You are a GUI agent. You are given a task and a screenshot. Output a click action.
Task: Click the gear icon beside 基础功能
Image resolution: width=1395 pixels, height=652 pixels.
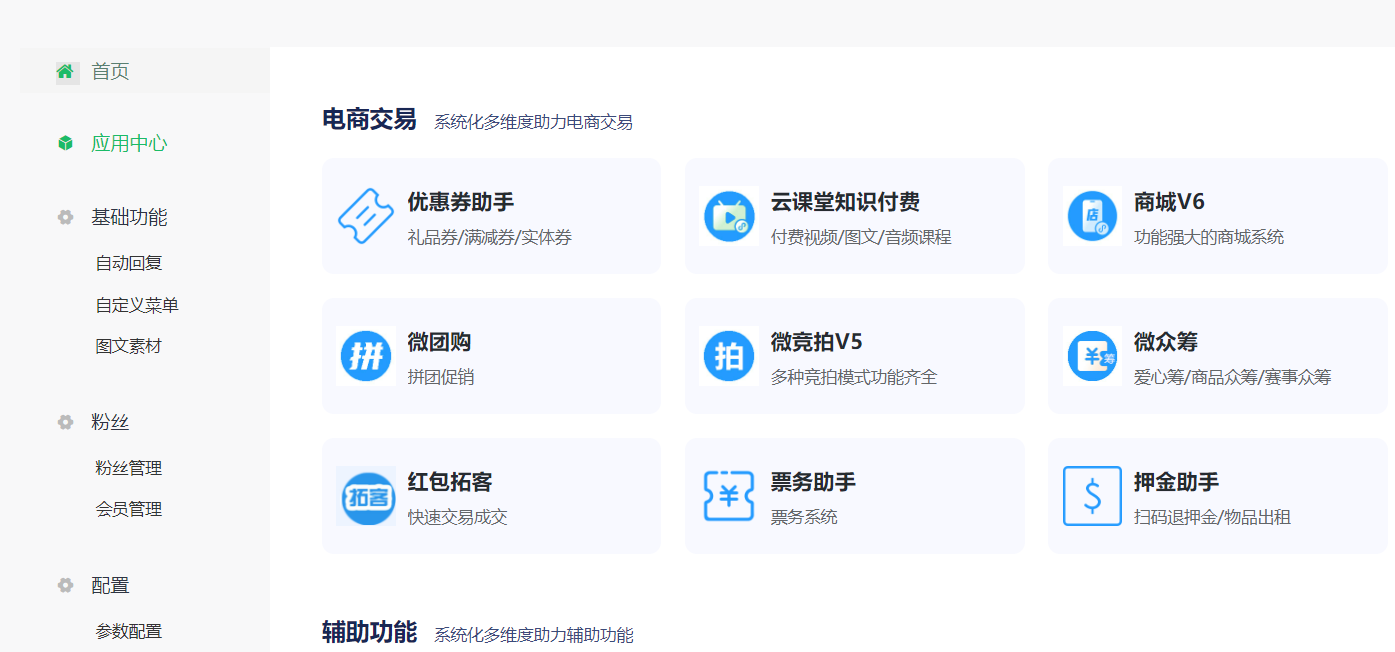pyautogui.click(x=65, y=217)
